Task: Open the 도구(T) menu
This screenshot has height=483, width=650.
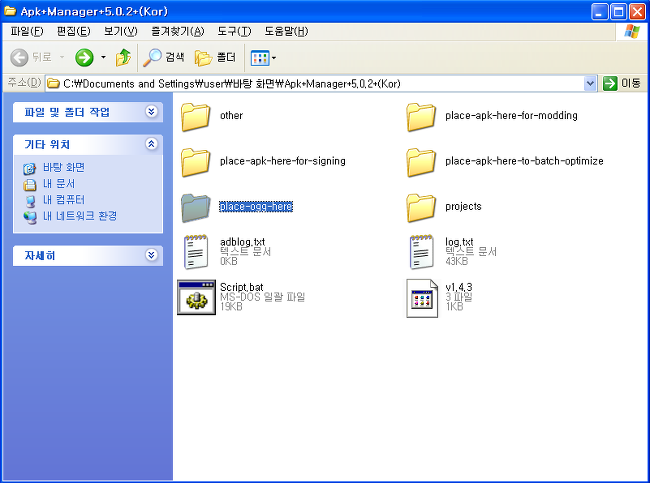Action: click(x=234, y=32)
